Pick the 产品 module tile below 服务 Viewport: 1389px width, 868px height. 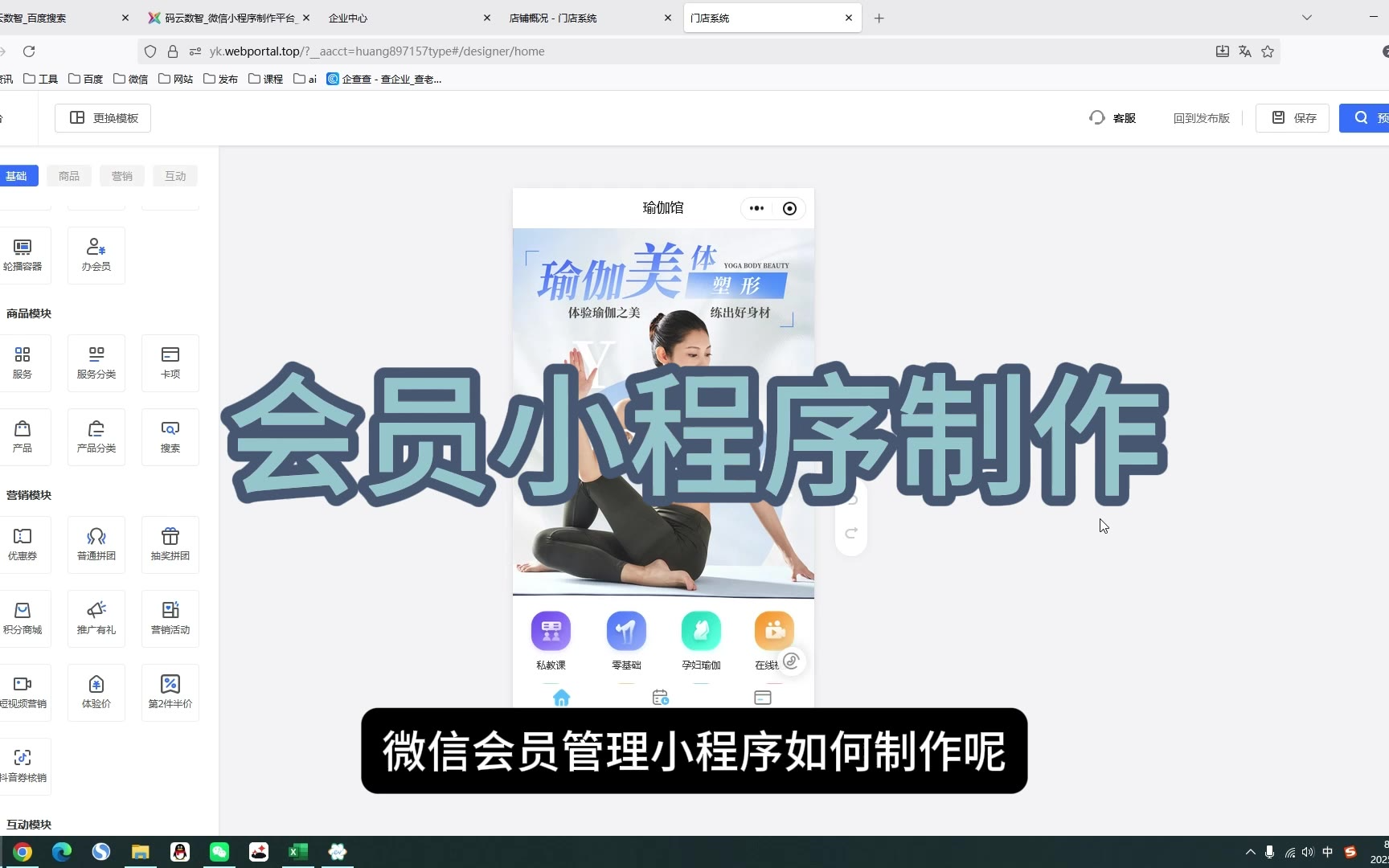tap(23, 436)
